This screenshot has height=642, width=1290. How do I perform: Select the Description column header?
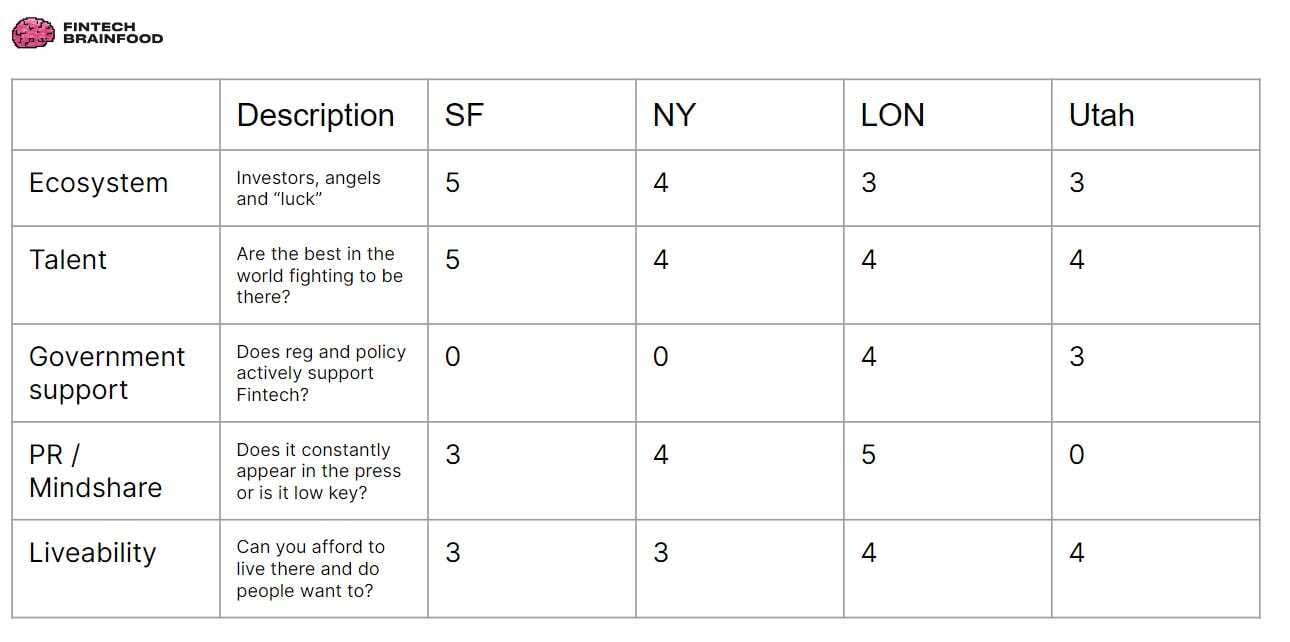(x=315, y=115)
